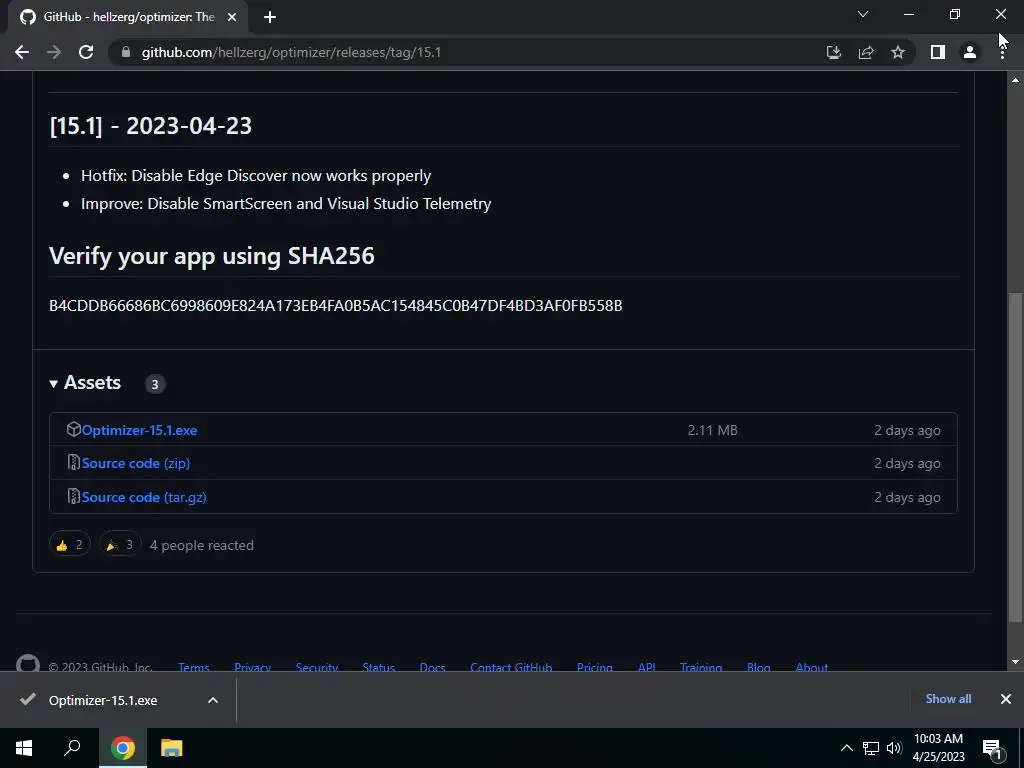Click the zip file icon for Source code (zip)
The width and height of the screenshot is (1024, 768).
(73, 462)
